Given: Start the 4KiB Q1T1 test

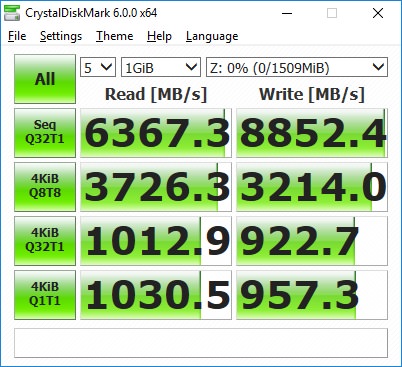Looking at the screenshot, I should (x=45, y=295).
